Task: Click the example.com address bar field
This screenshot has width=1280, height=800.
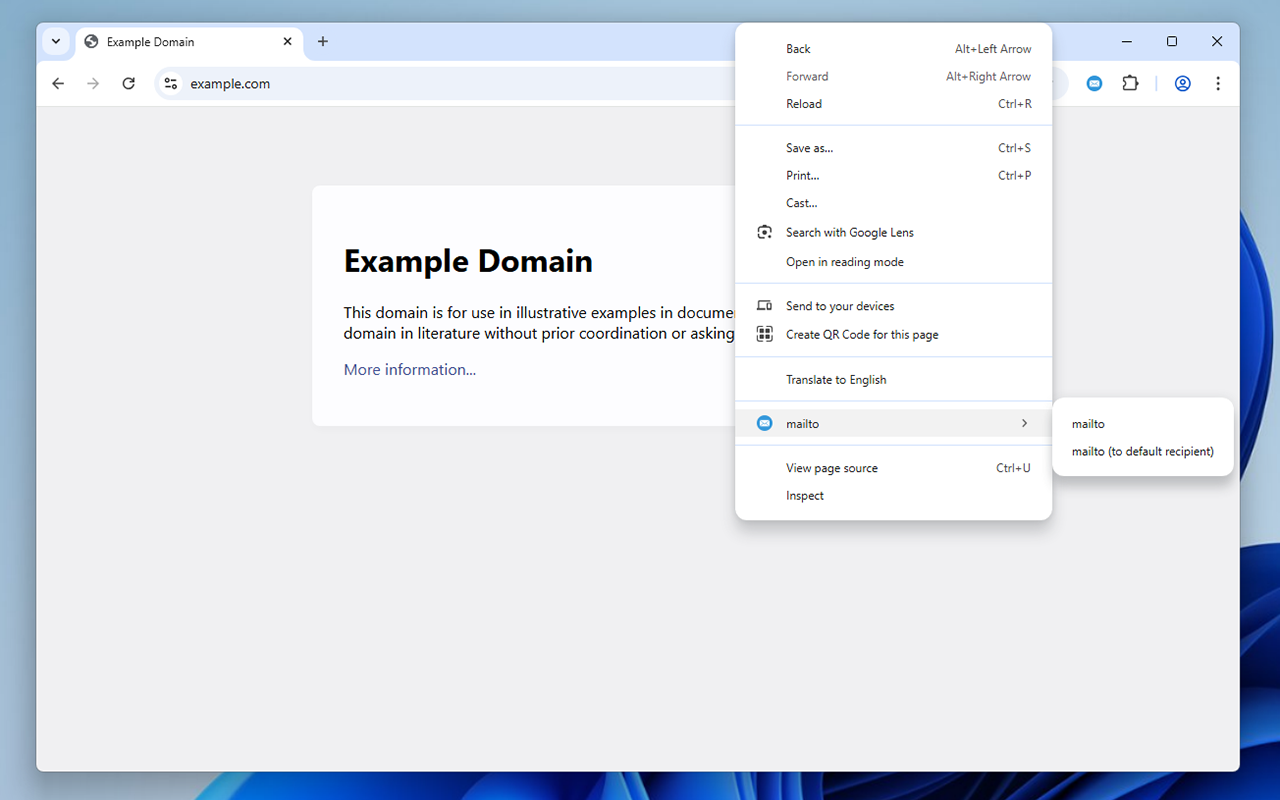Action: (x=450, y=84)
